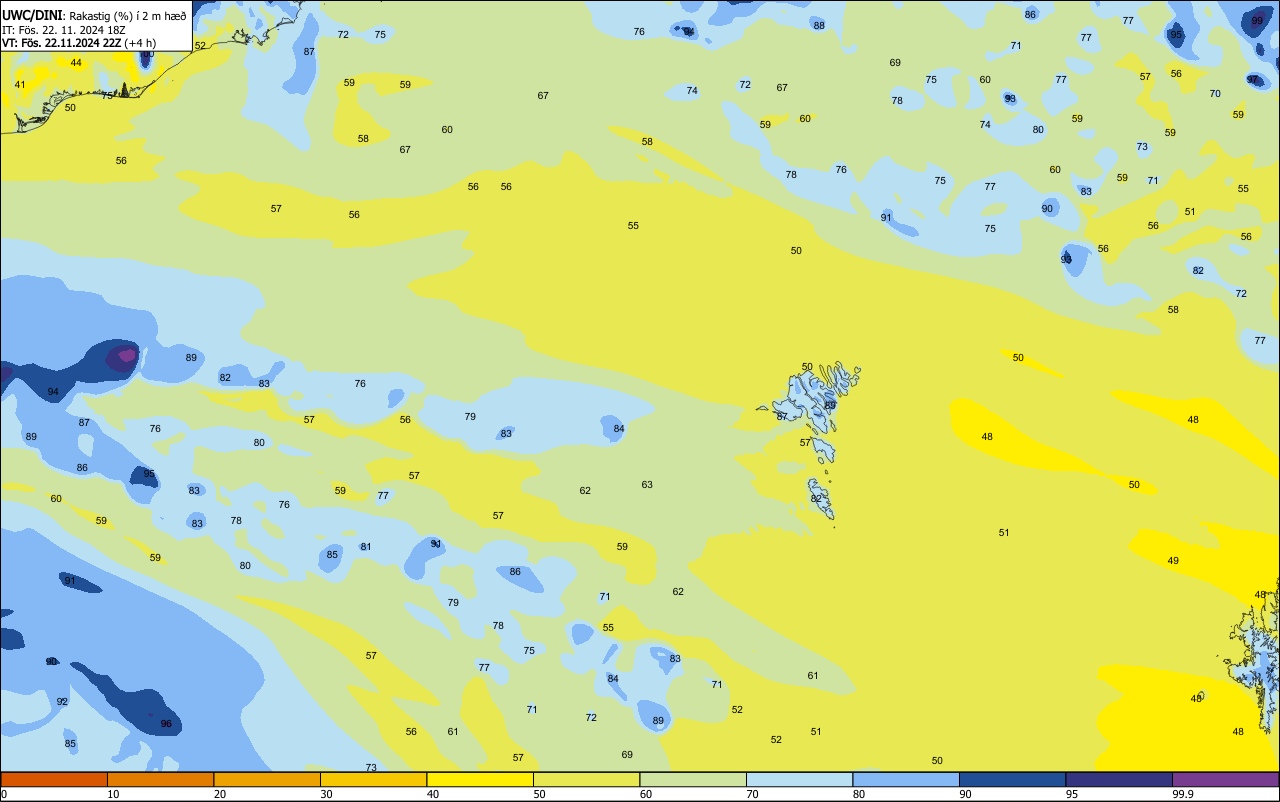Pick the light green 60–70 legend swatch
The image size is (1280, 802).
(x=693, y=779)
